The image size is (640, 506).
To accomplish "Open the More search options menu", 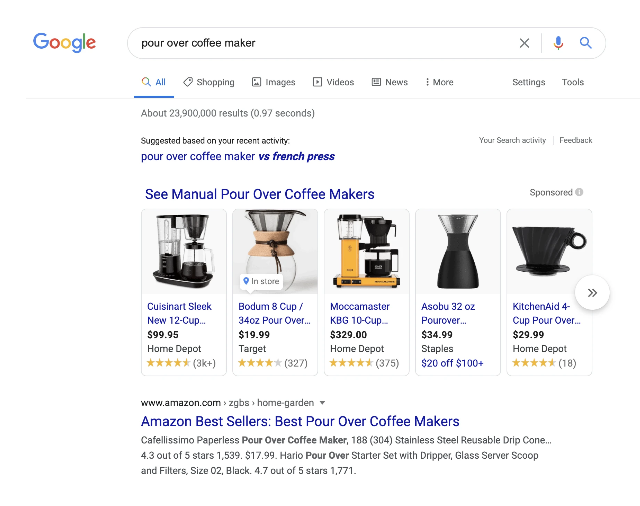I will pyautogui.click(x=439, y=82).
